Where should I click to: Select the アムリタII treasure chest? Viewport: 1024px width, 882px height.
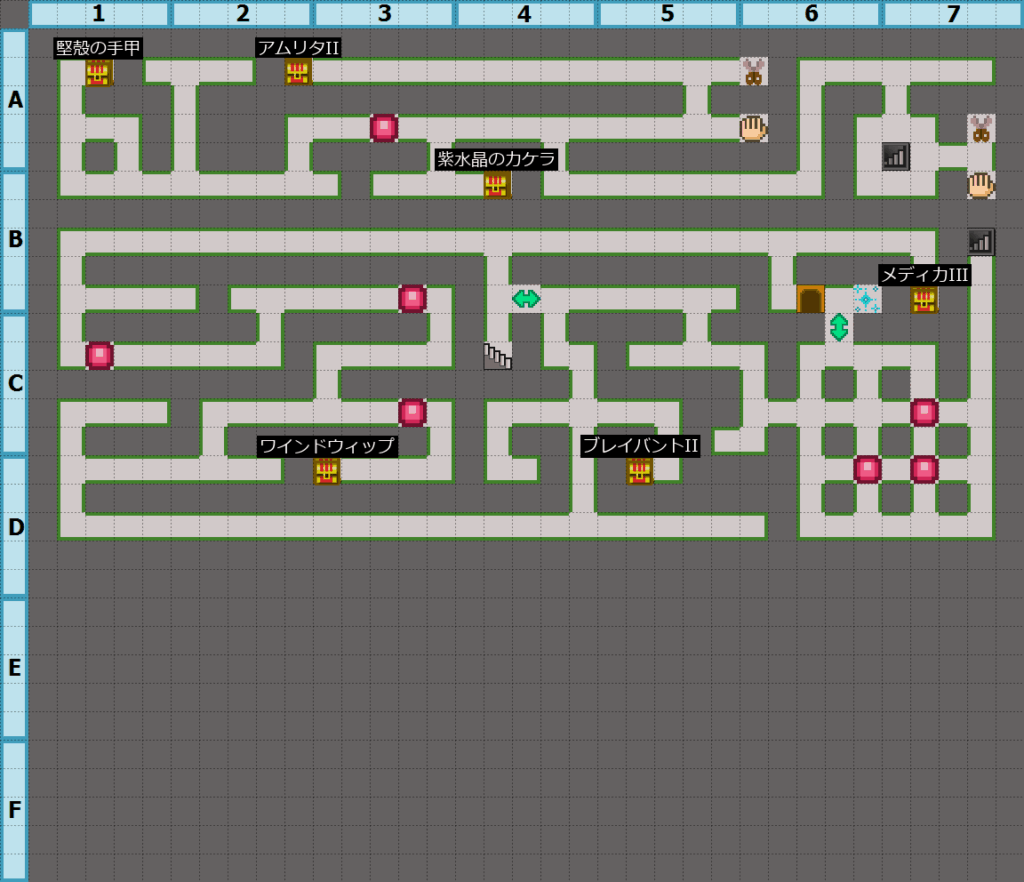coord(298,72)
